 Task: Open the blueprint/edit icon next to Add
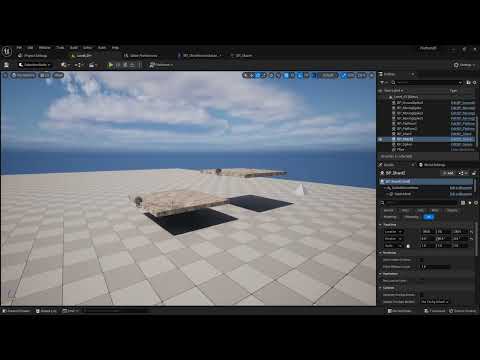(463, 173)
